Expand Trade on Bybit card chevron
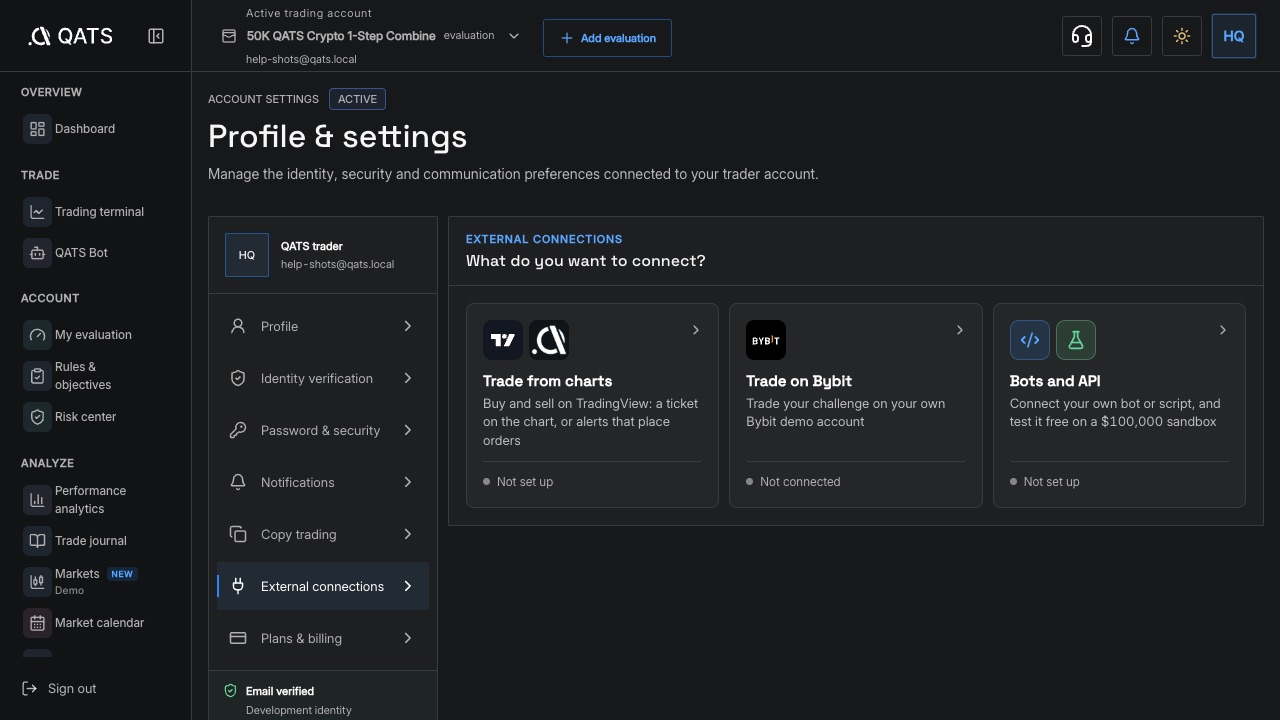This screenshot has height=720, width=1280. 960,330
